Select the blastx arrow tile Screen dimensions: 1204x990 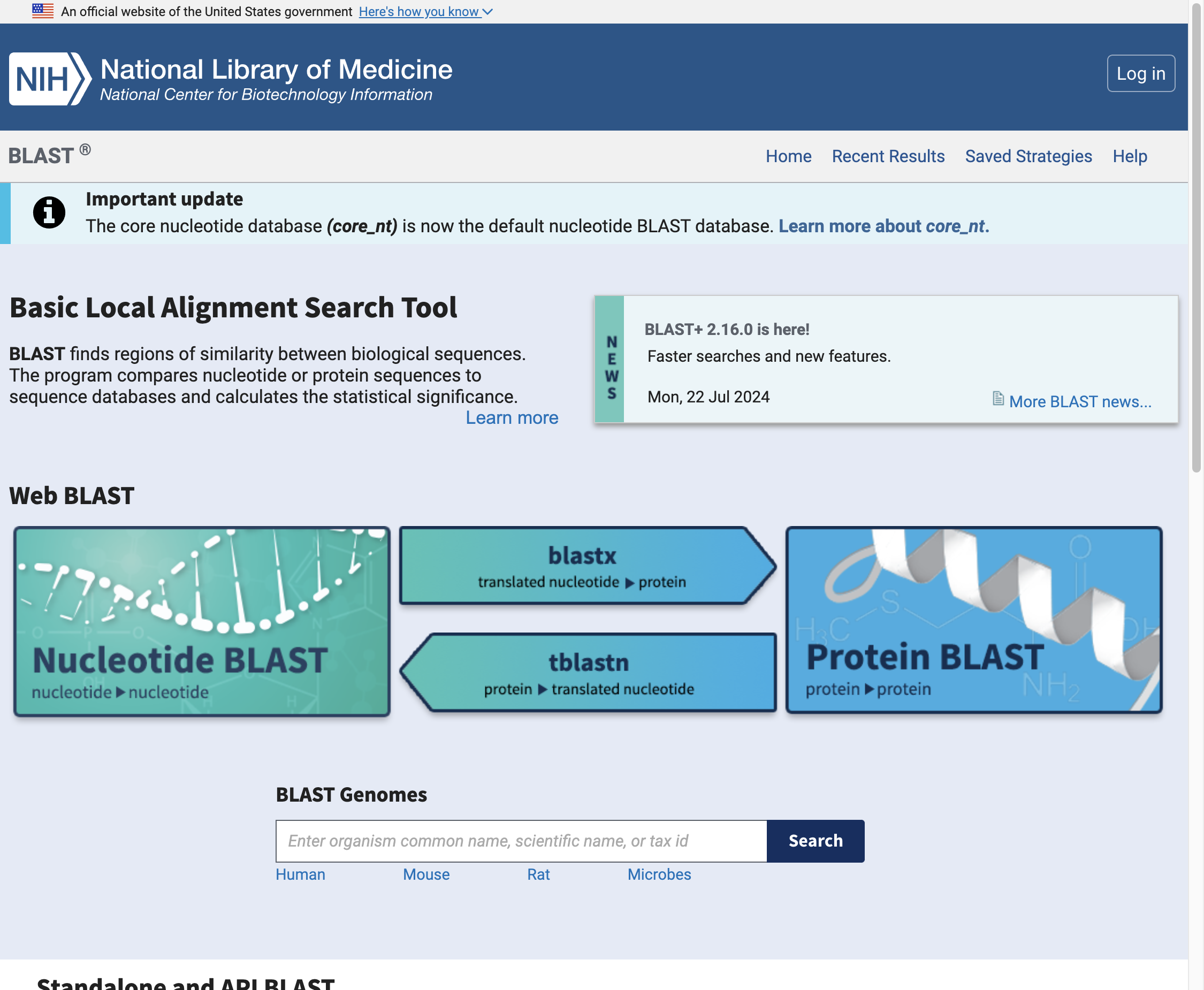[x=588, y=566]
